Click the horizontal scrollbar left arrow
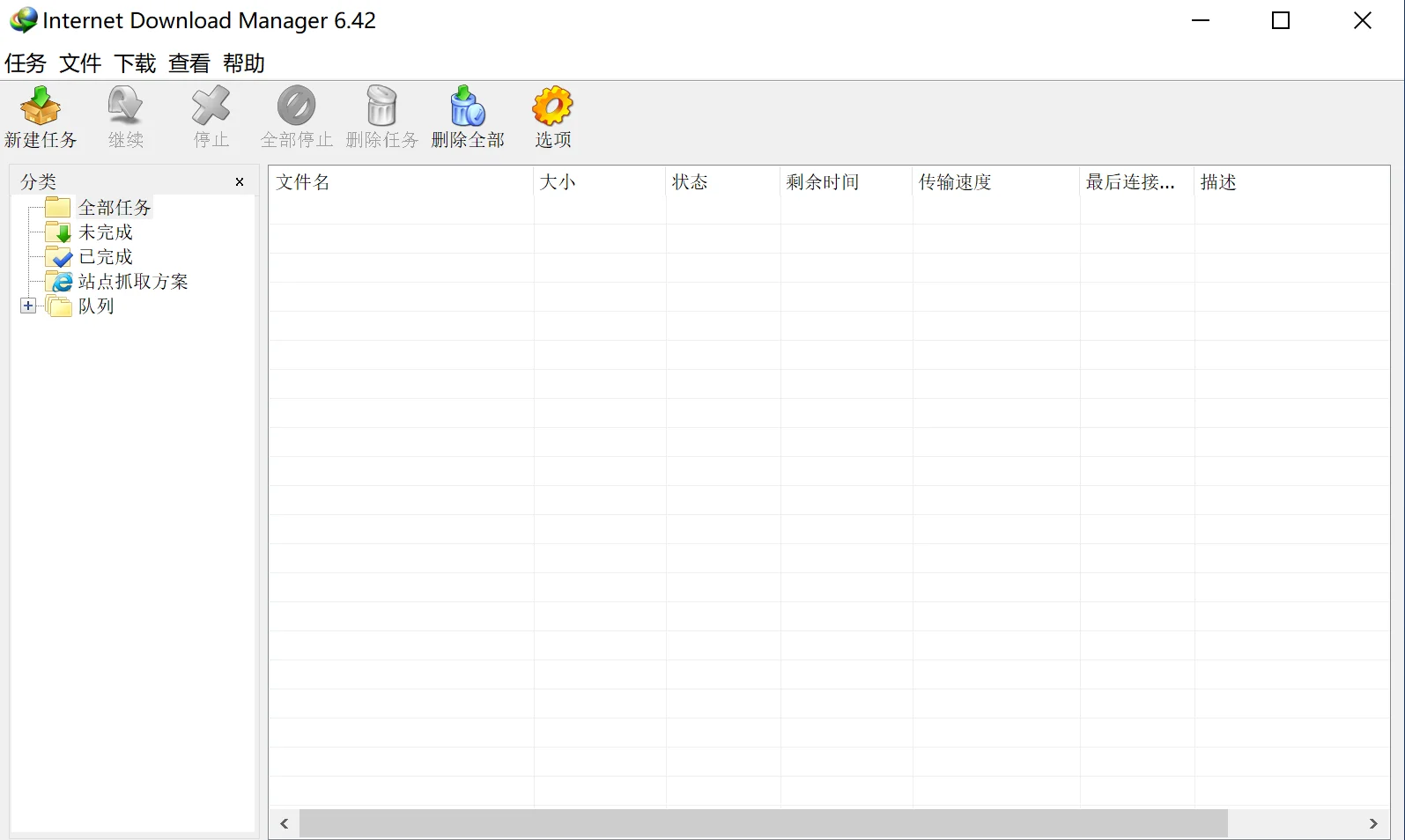The width and height of the screenshot is (1405, 840). coord(285,823)
